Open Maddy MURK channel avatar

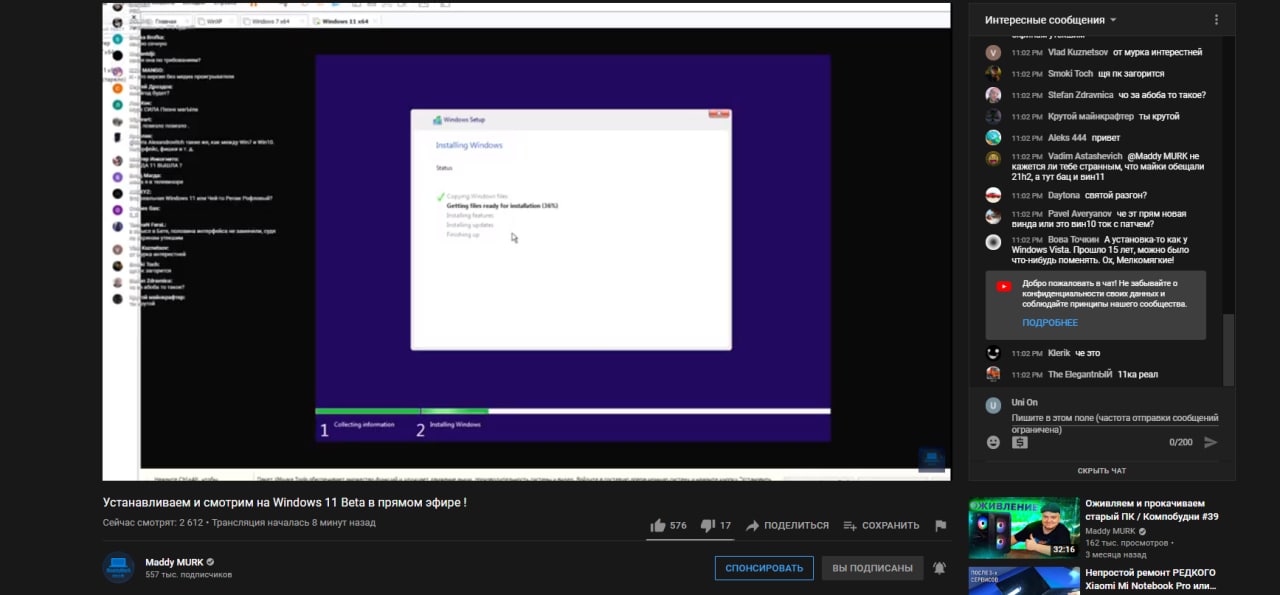click(x=118, y=567)
